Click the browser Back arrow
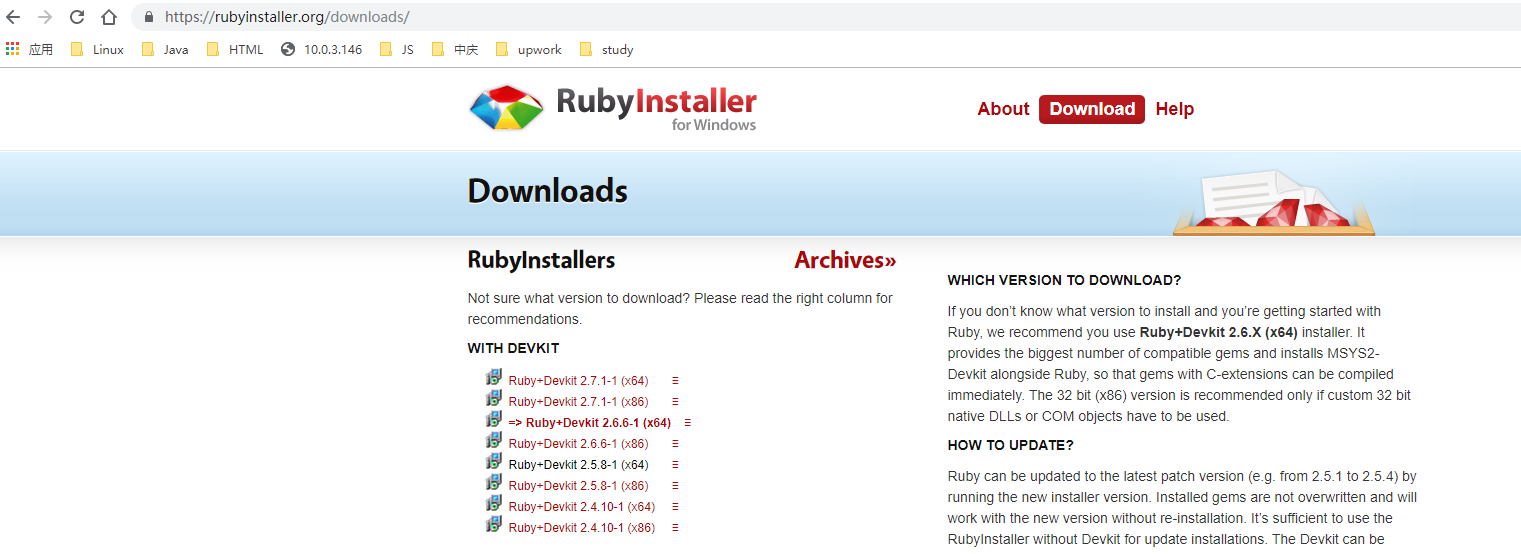The image size is (1521, 554). pyautogui.click(x=13, y=17)
